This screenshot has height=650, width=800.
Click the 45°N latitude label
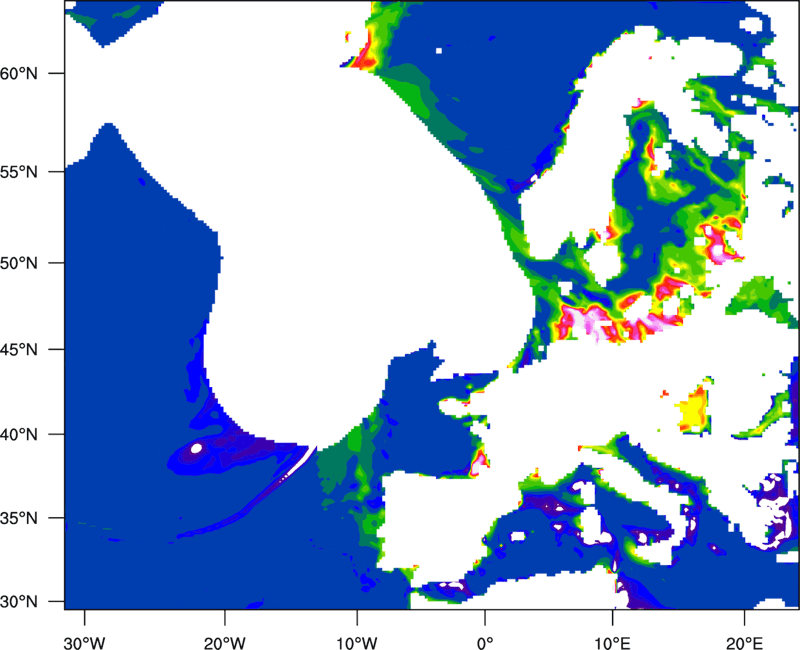[19, 349]
